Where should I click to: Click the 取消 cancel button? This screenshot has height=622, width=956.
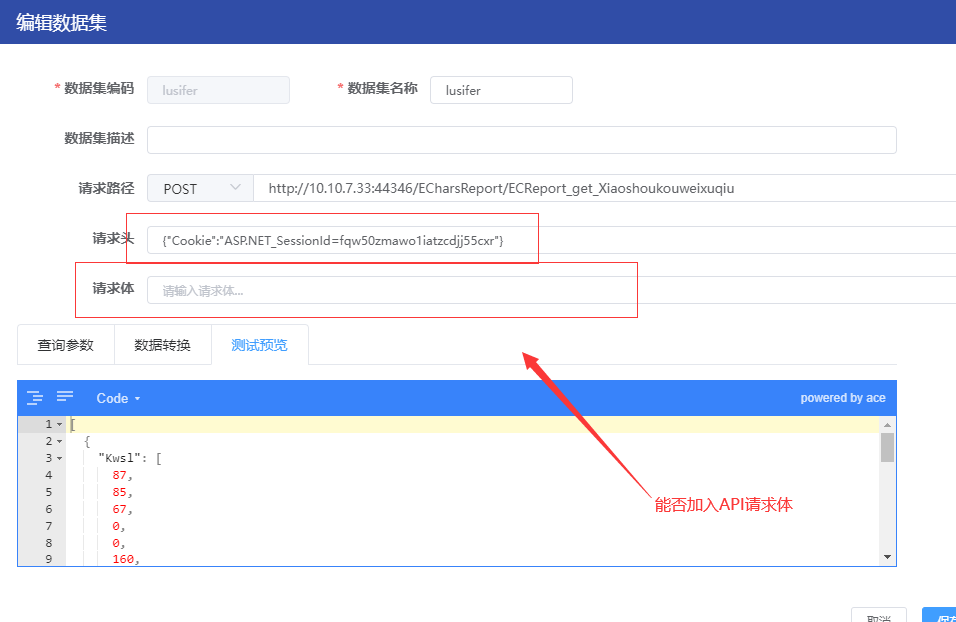(879, 615)
